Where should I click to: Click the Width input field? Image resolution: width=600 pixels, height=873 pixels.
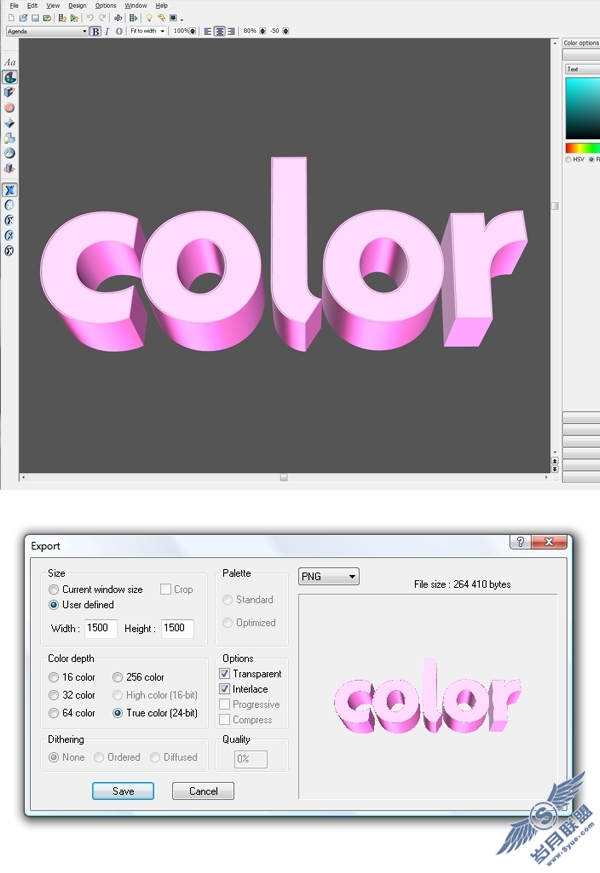tap(101, 628)
